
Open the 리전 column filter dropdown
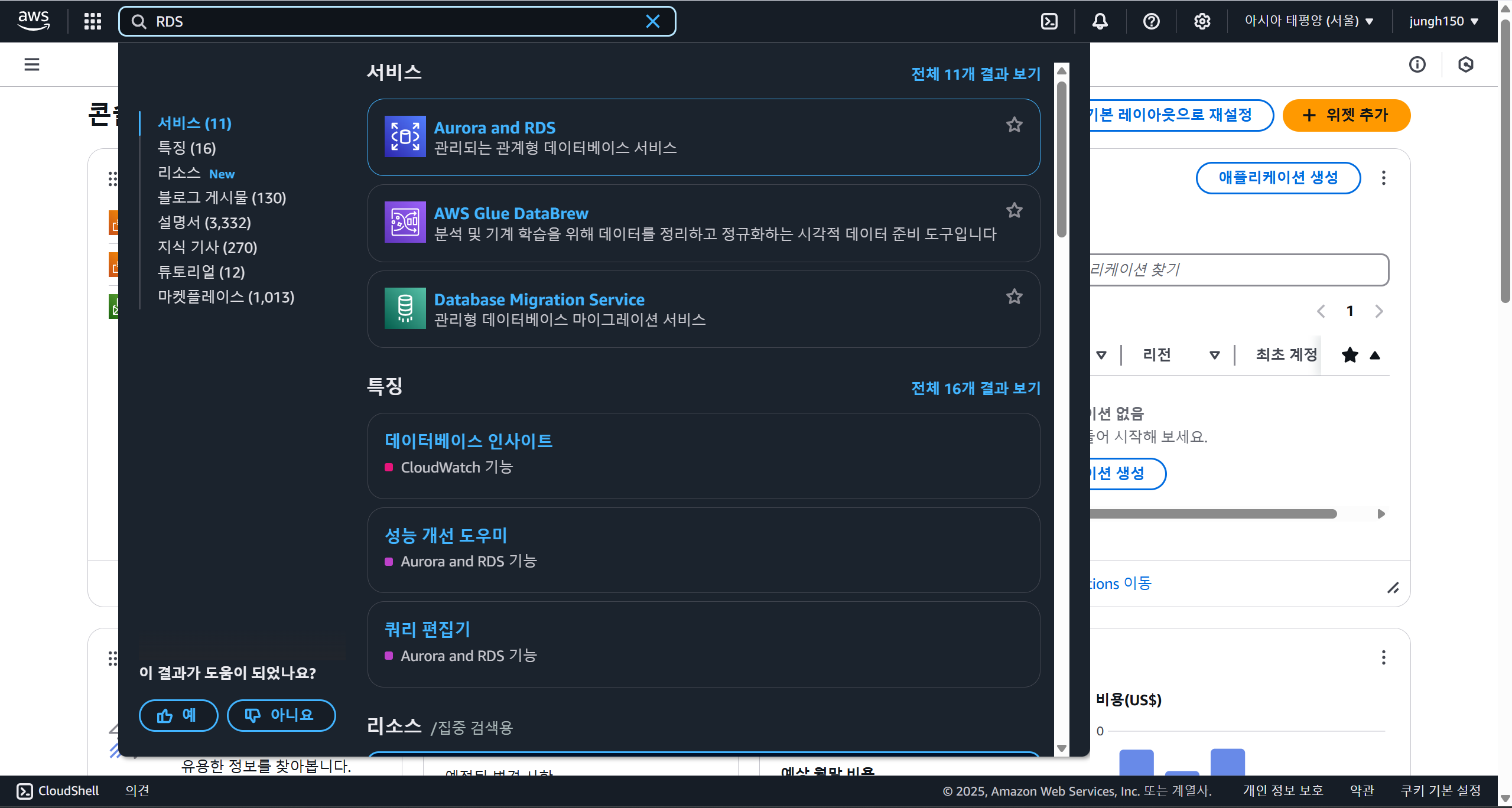click(x=1215, y=355)
